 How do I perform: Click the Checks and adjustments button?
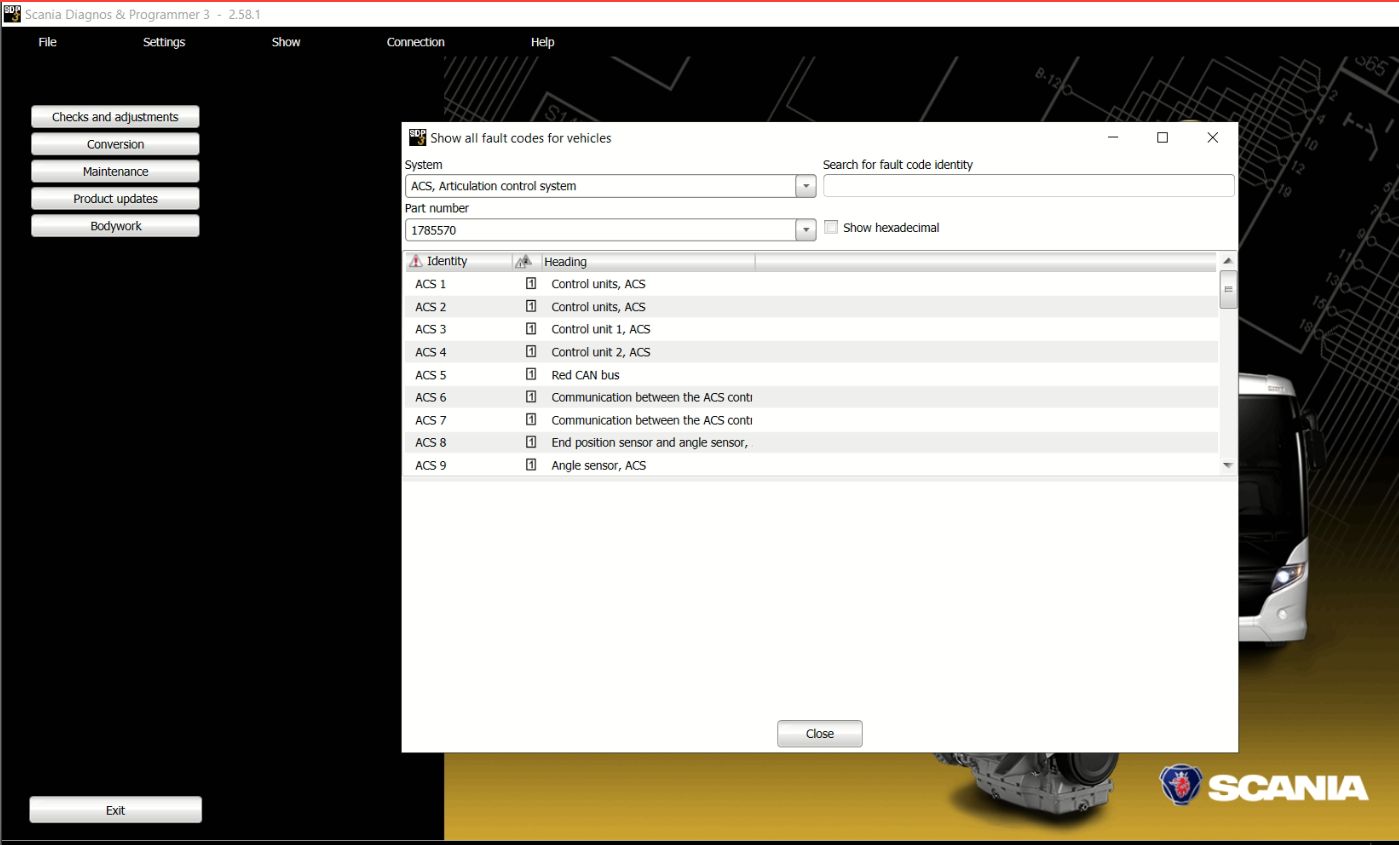coord(115,116)
